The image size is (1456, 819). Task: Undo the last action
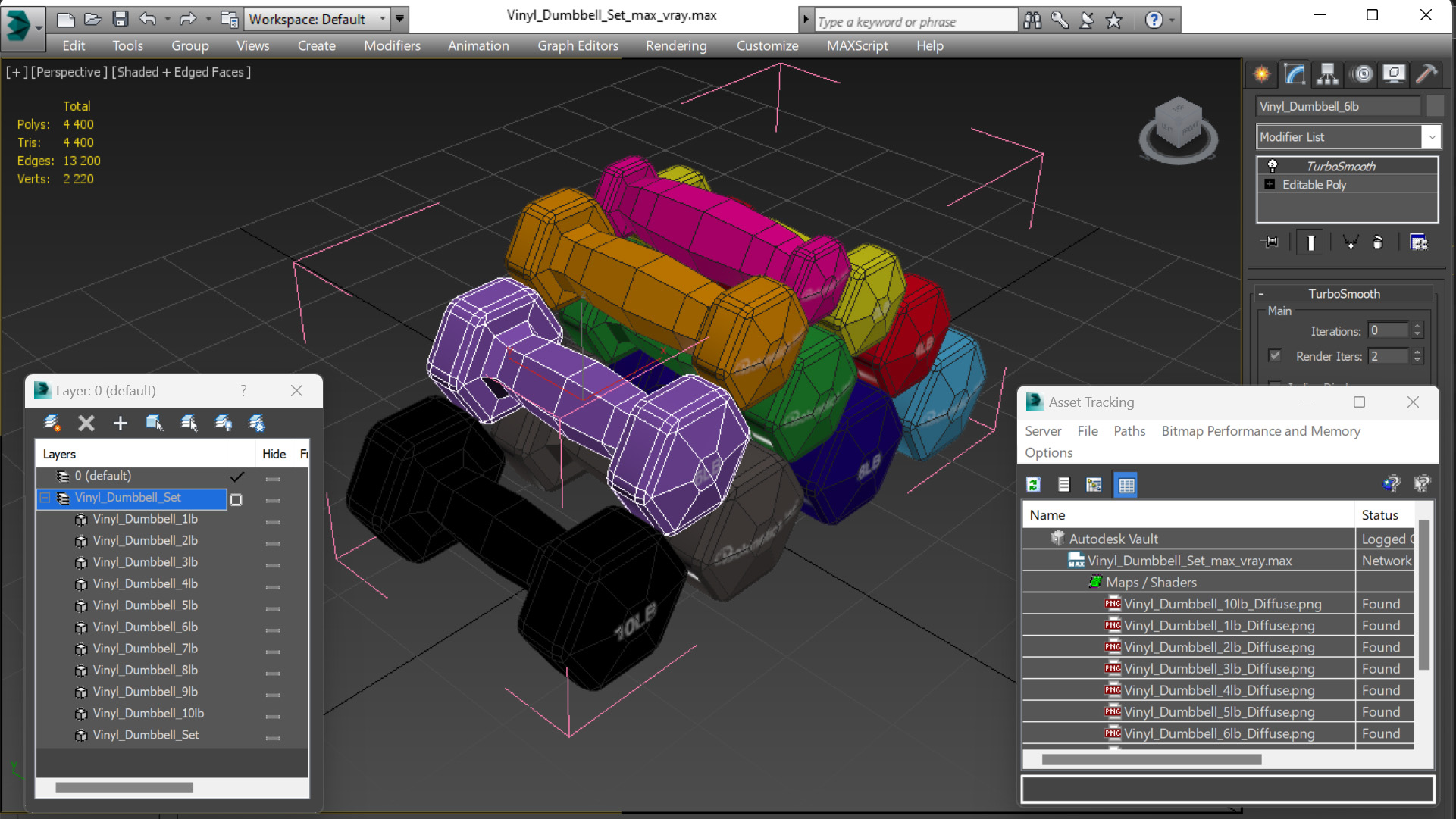pos(148,19)
